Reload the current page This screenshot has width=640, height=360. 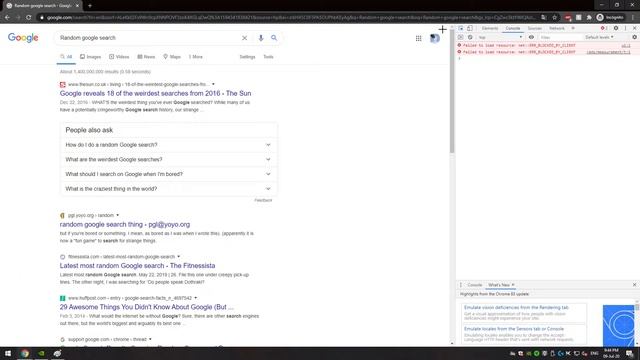tap(29, 18)
